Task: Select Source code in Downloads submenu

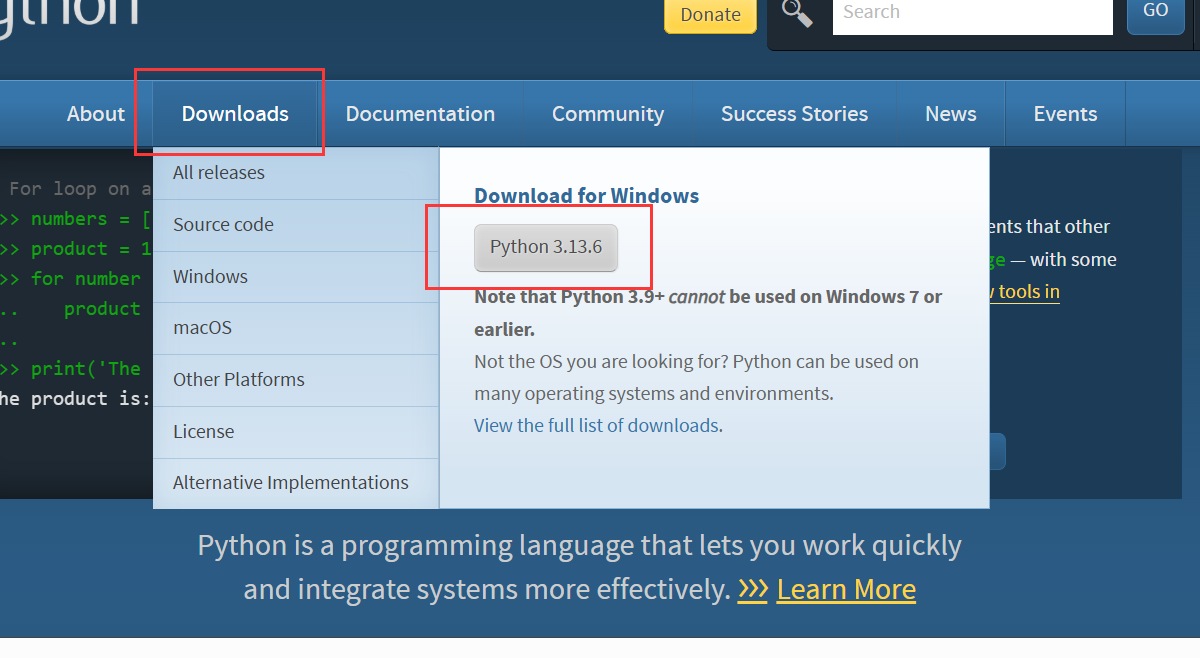Action: 296,225
